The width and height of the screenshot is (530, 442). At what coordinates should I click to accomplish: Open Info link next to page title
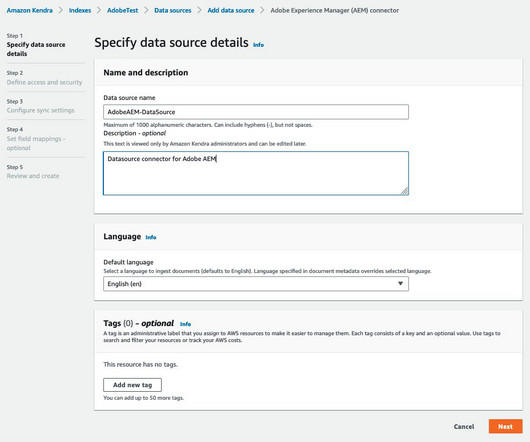pyautogui.click(x=259, y=45)
